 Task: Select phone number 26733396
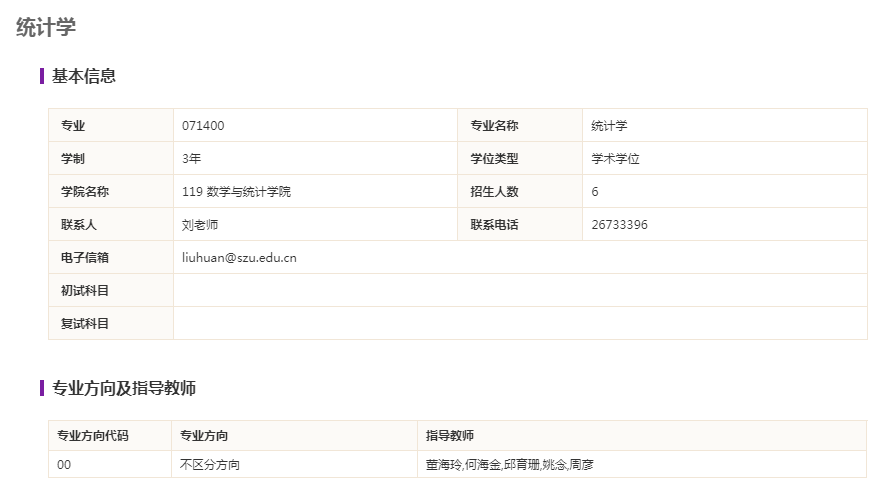[620, 225]
